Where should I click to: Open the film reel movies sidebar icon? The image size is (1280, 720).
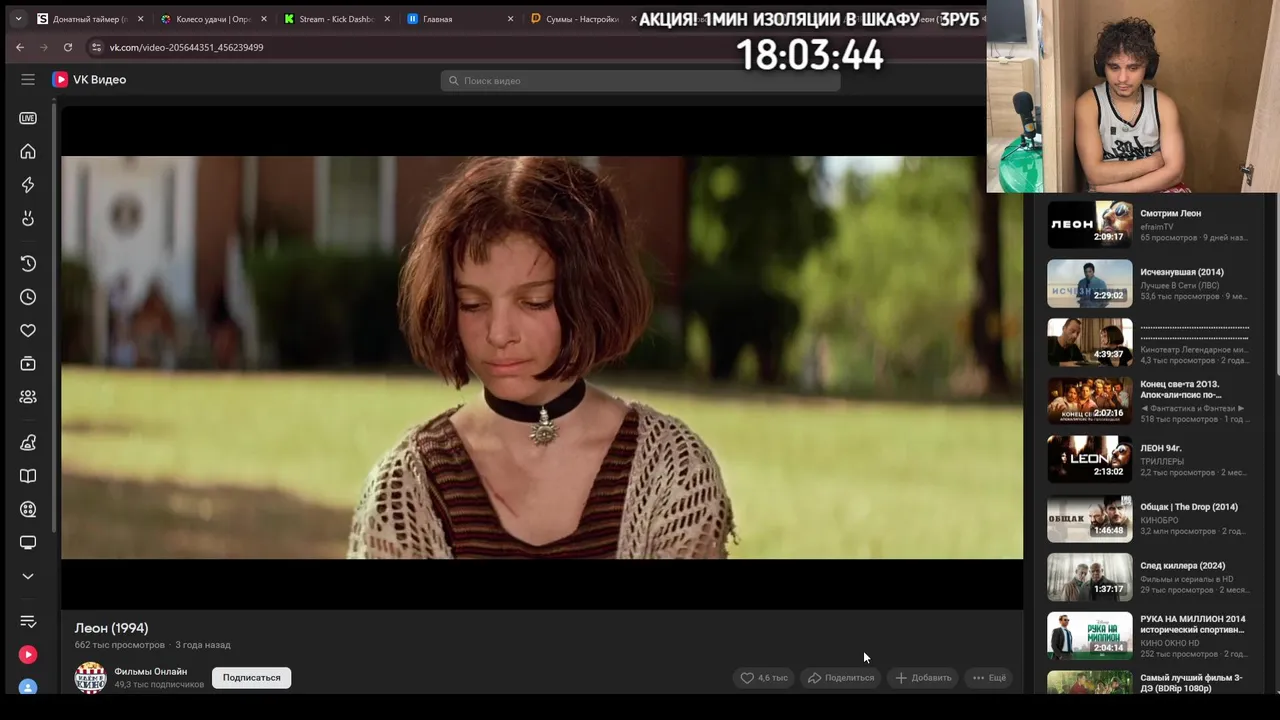(28, 509)
